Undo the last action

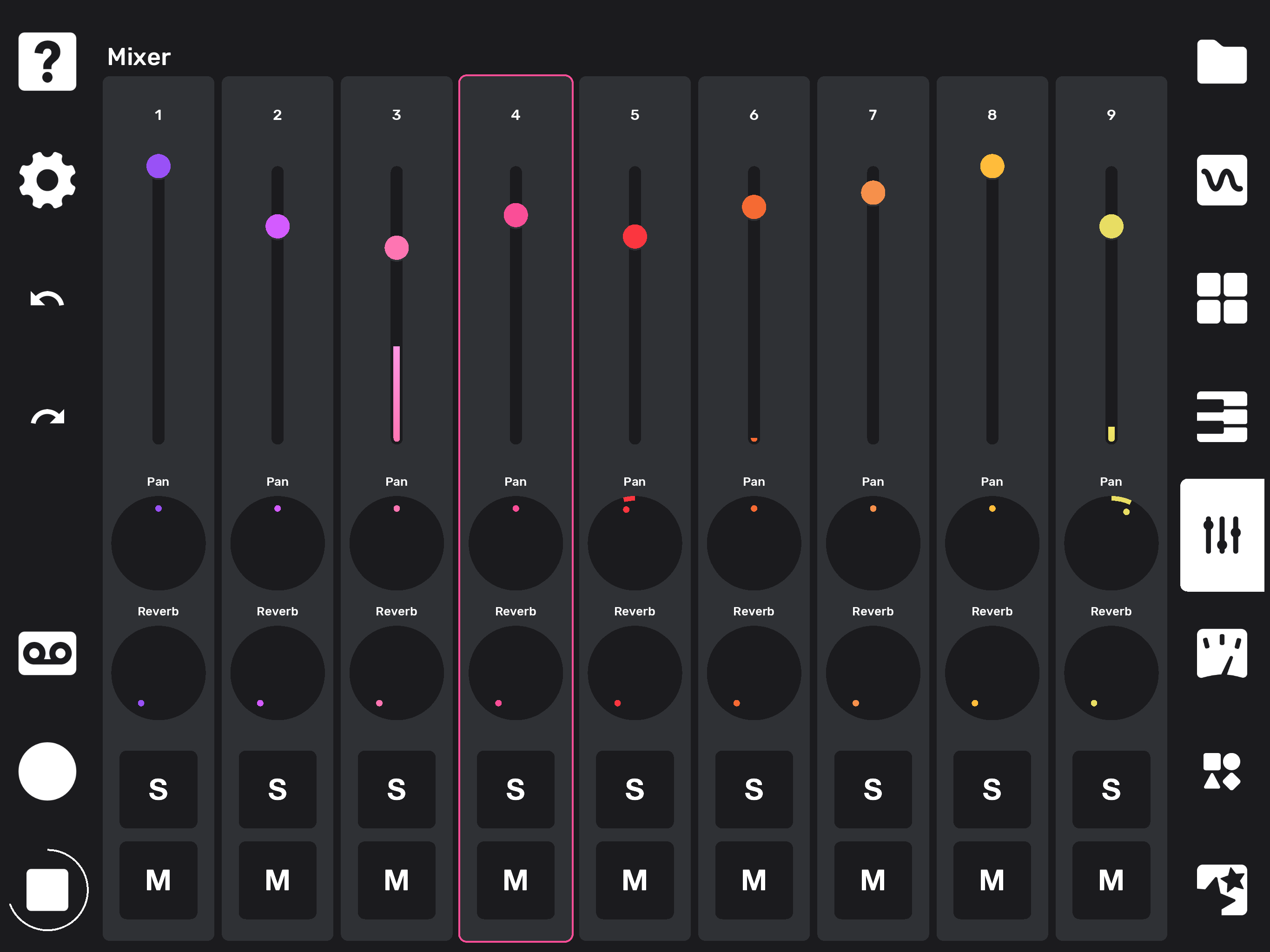click(x=47, y=298)
